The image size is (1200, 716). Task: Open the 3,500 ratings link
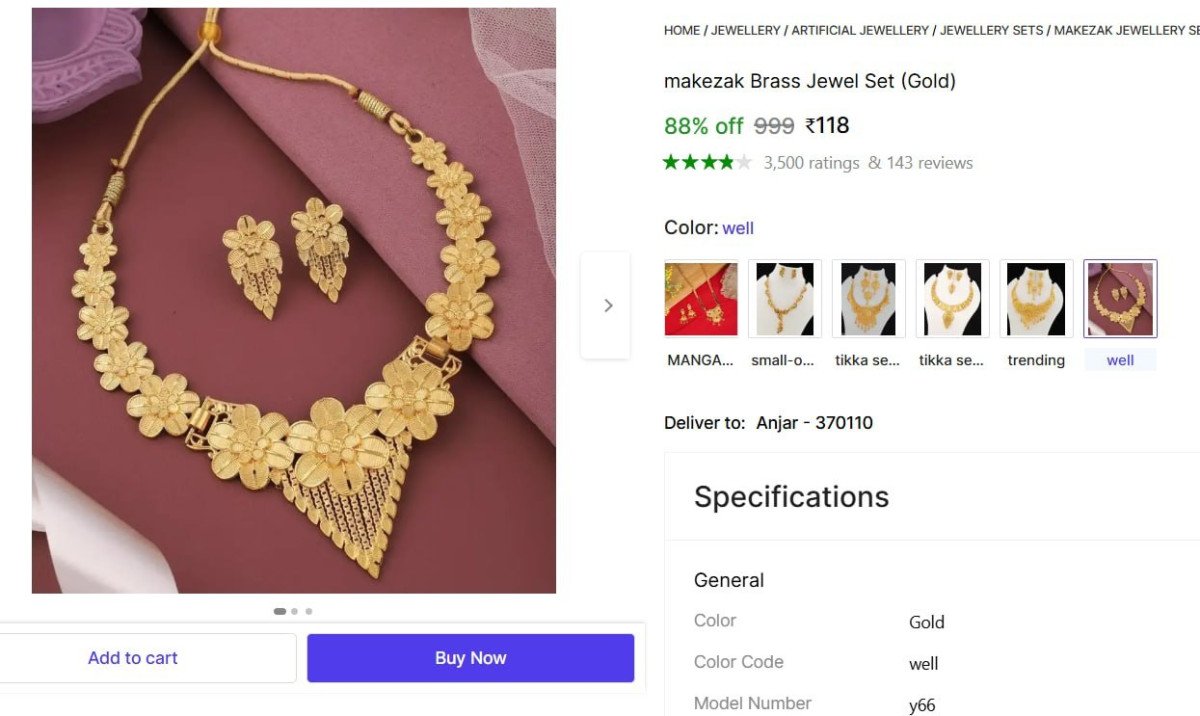point(811,163)
